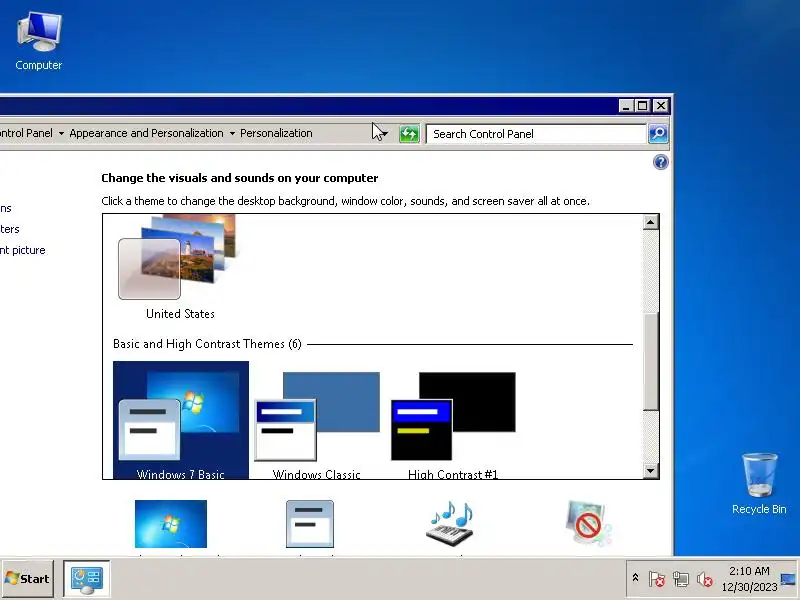This screenshot has width=800, height=600.
Task: Open the Recycle Bin on desktop
Action: [759, 484]
